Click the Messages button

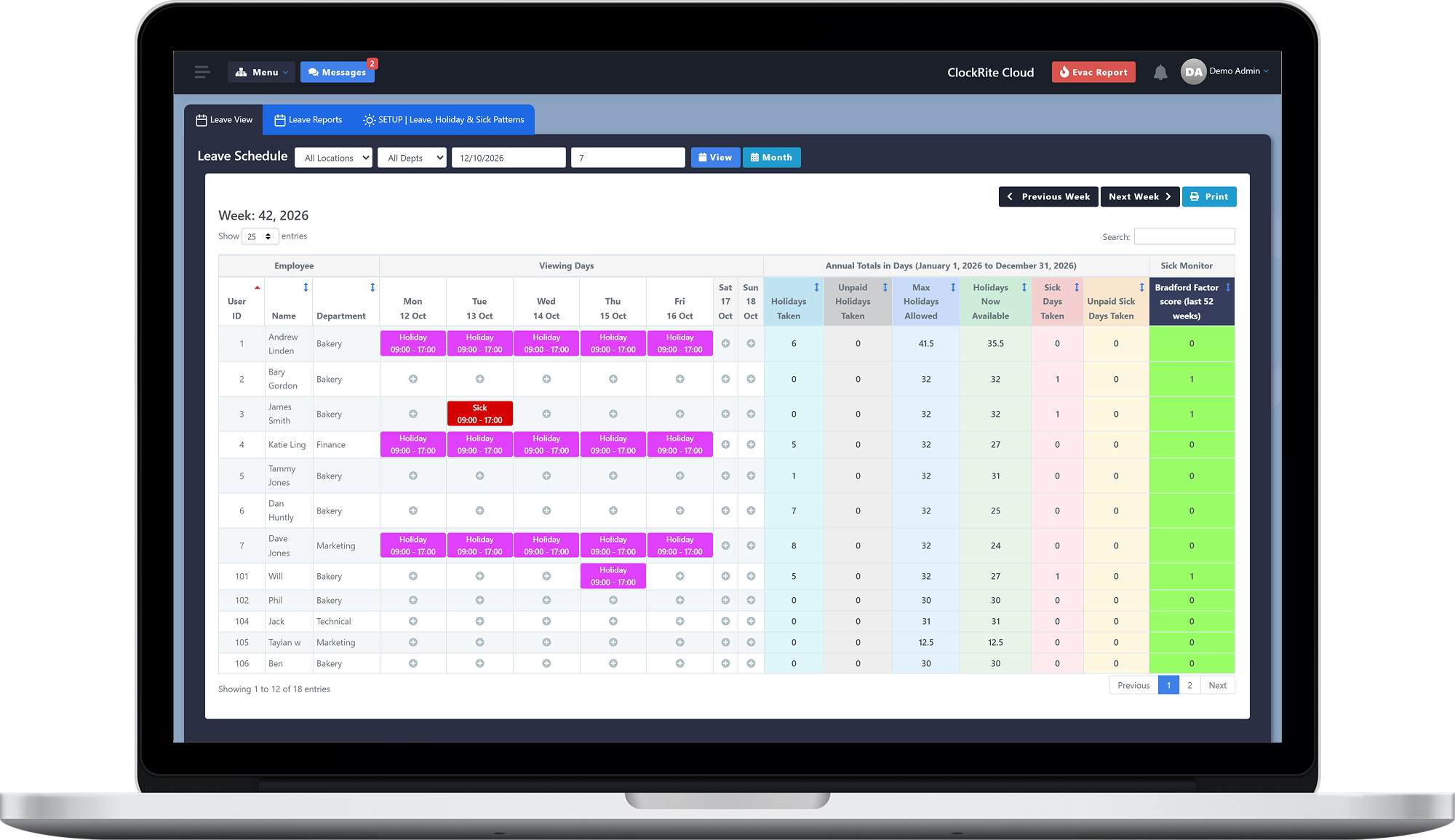(338, 72)
